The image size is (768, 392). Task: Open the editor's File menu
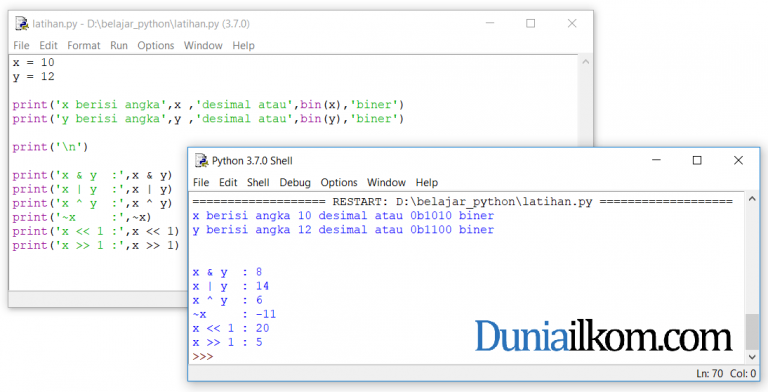pyautogui.click(x=21, y=46)
